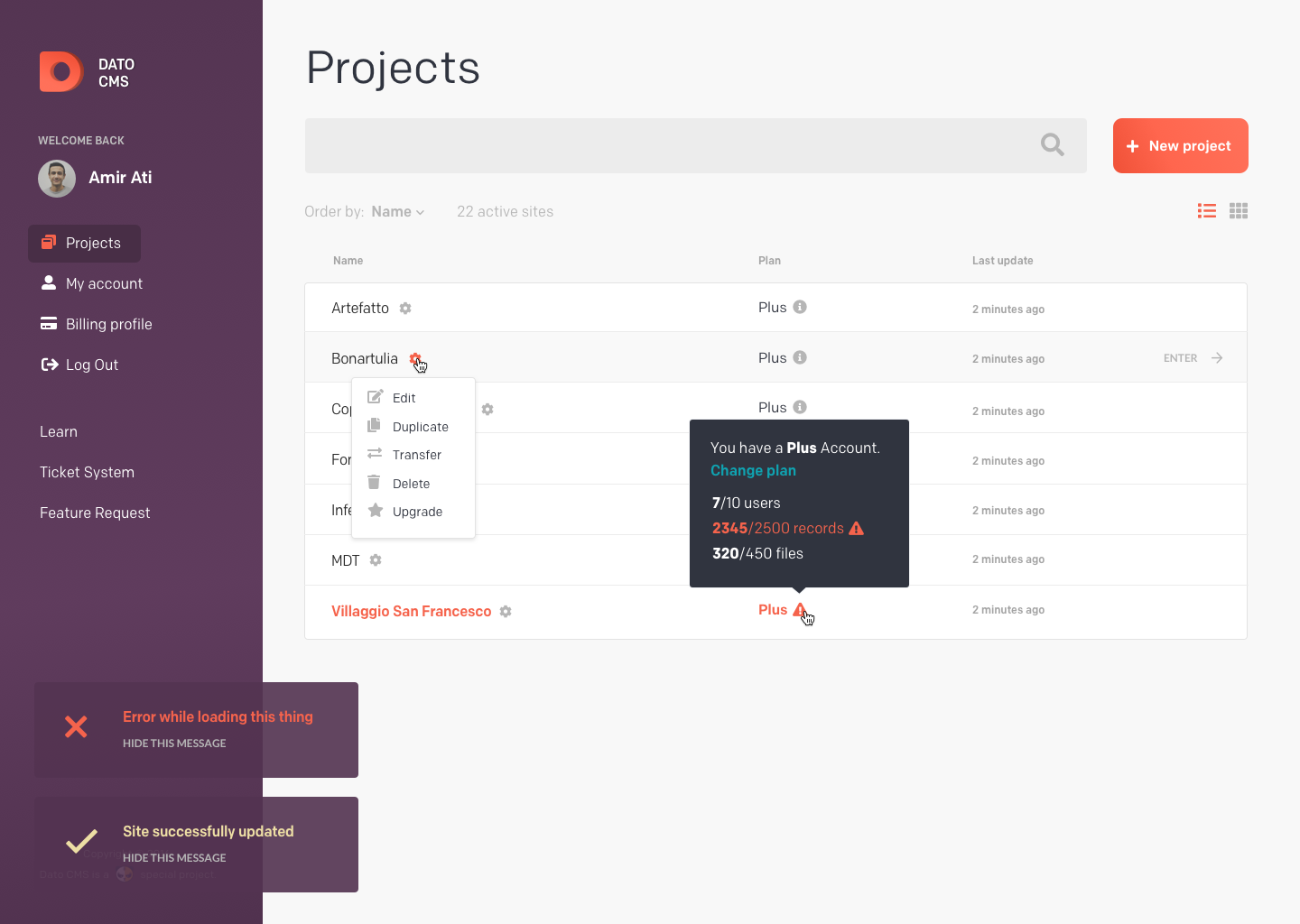Screen dimensions: 1300x924
Task: Open the gear beside the Edit menu
Action: 487,410
